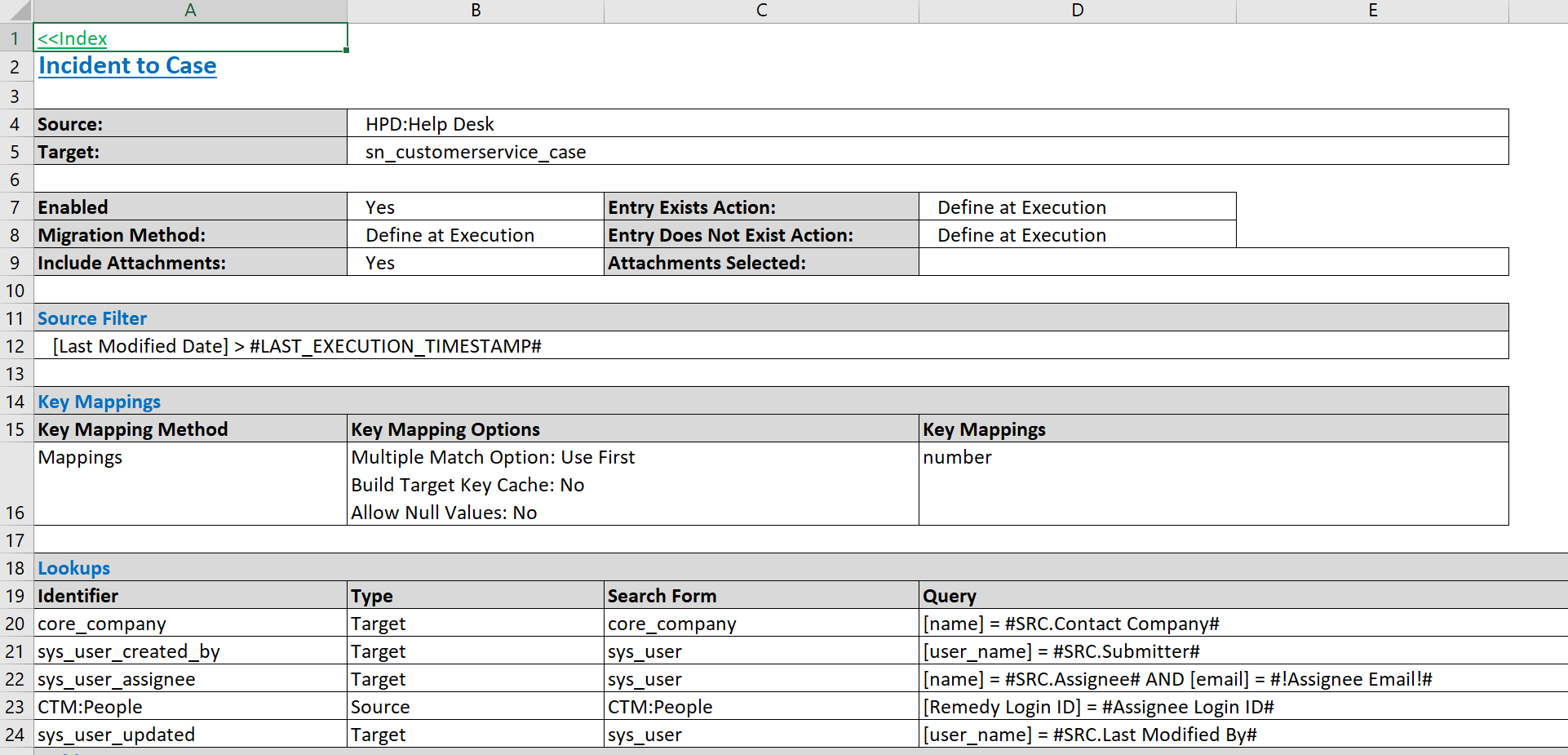
Task: Click the 'Yes' value beside Include Attachments
Action: coord(476,263)
